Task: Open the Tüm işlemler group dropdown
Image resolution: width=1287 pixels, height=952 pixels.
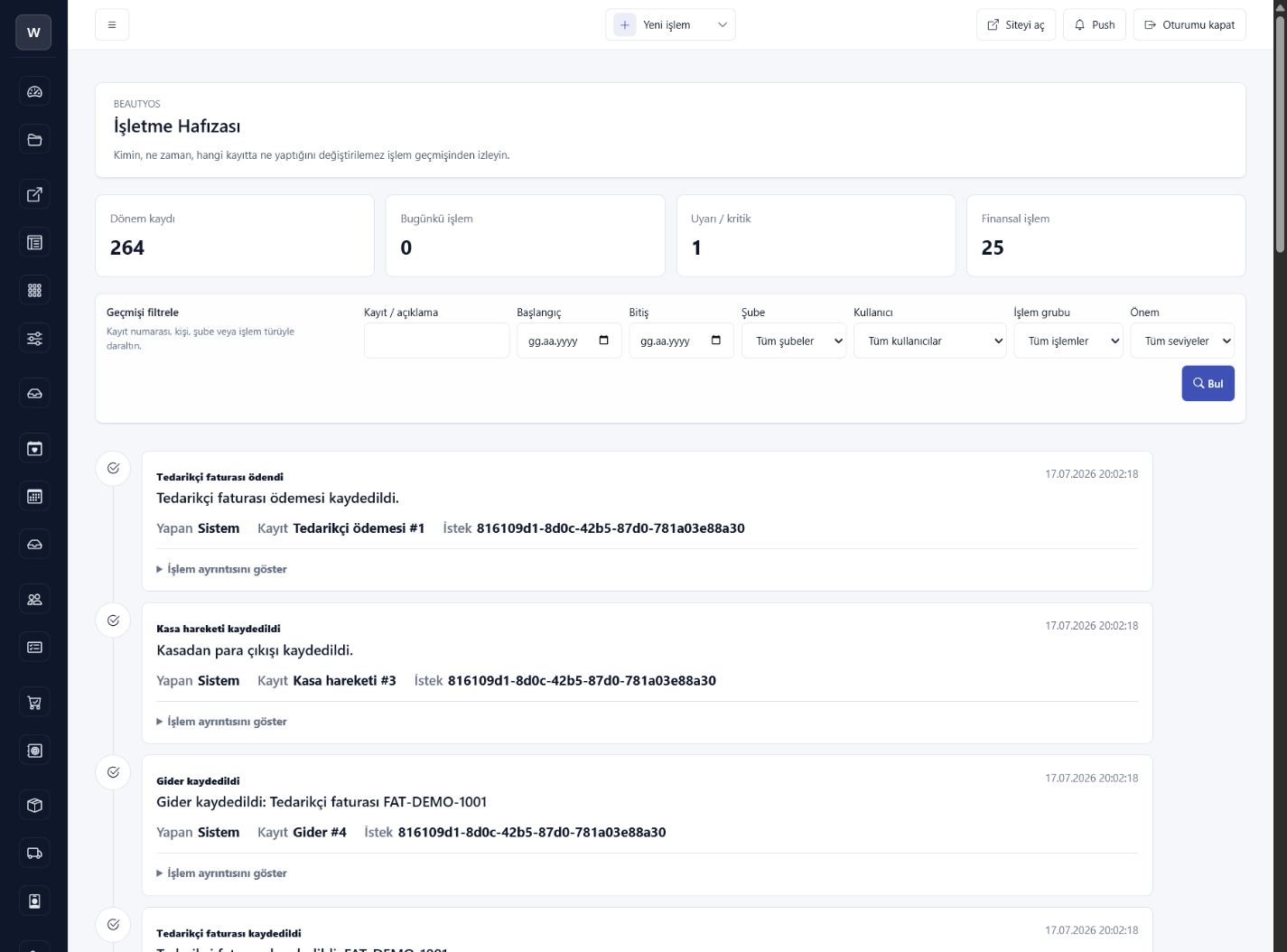Action: click(1068, 341)
